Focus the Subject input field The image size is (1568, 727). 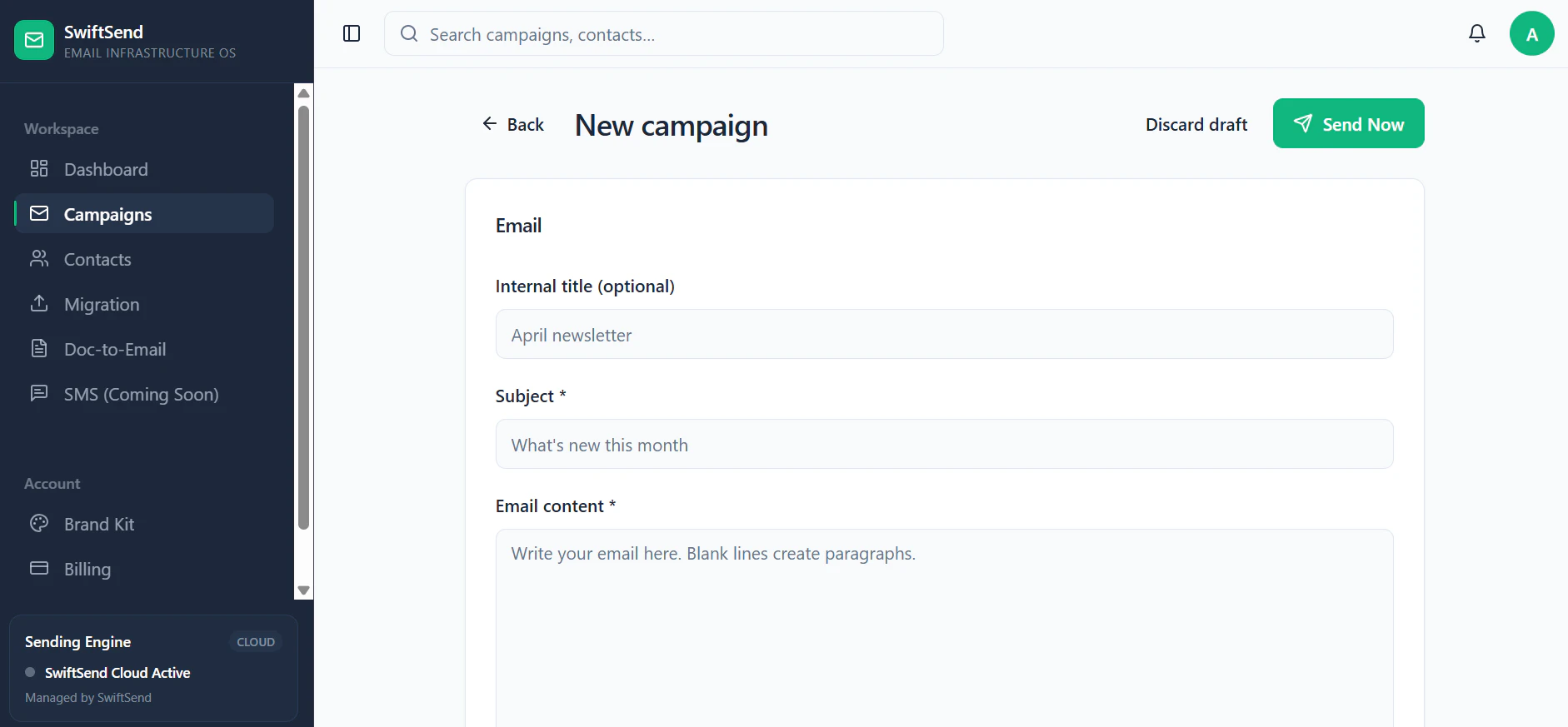(x=944, y=445)
